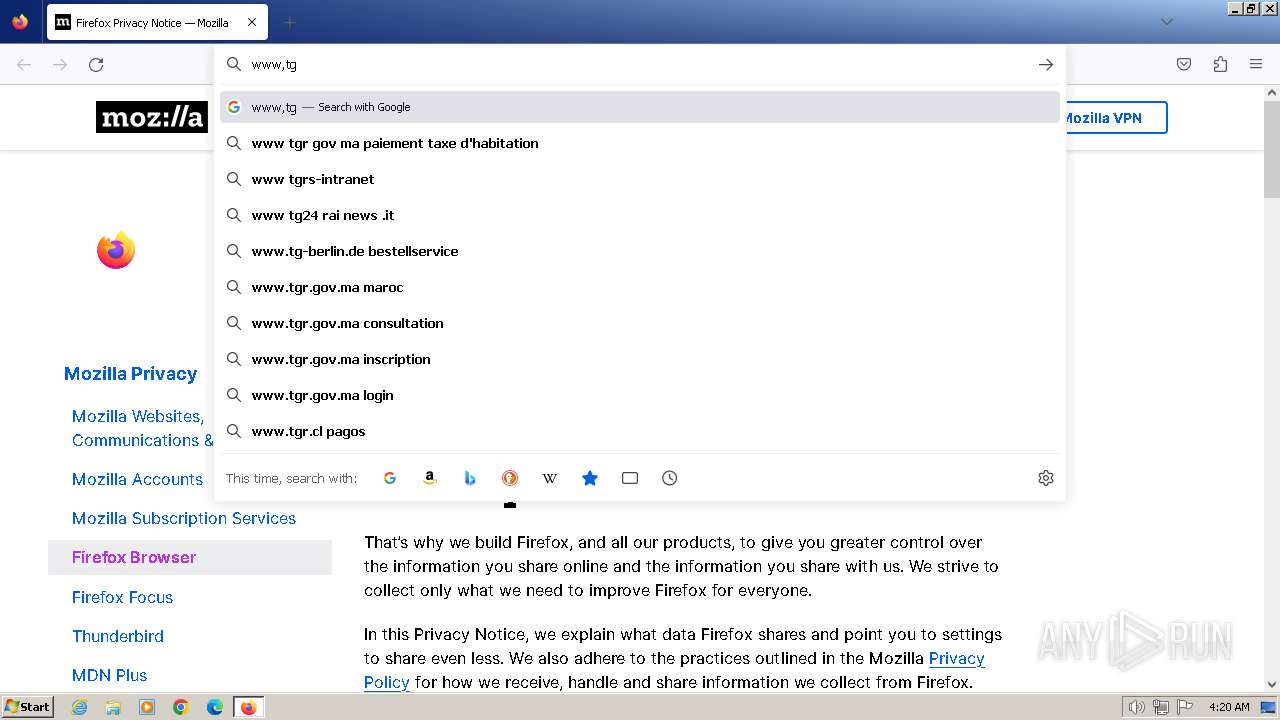Image resolution: width=1280 pixels, height=720 pixels.
Task: Open the Firefox hamburger application menu
Action: coord(1256,65)
